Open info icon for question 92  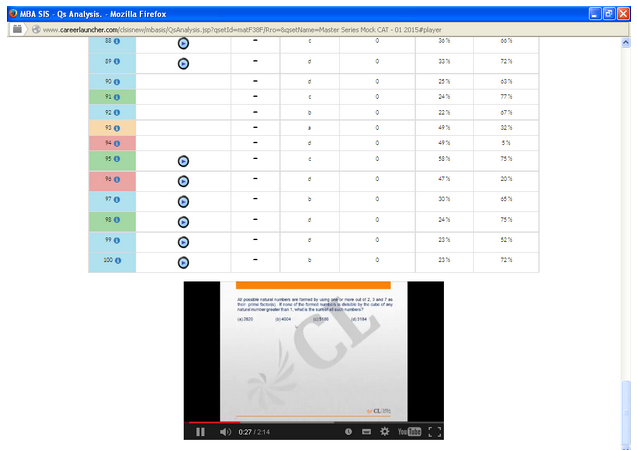(x=117, y=112)
